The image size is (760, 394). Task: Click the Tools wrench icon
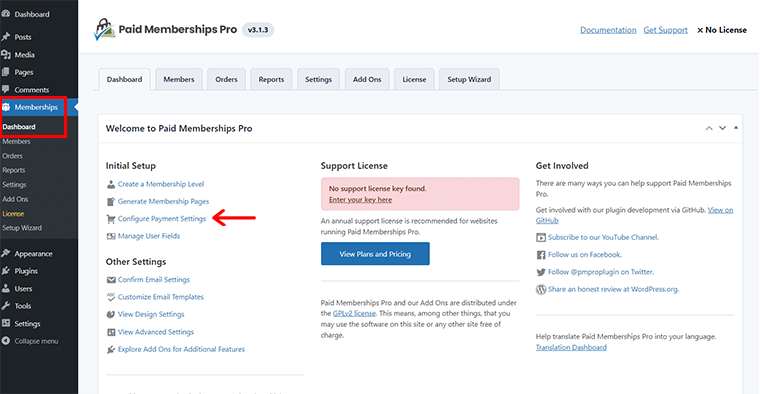(x=6, y=306)
